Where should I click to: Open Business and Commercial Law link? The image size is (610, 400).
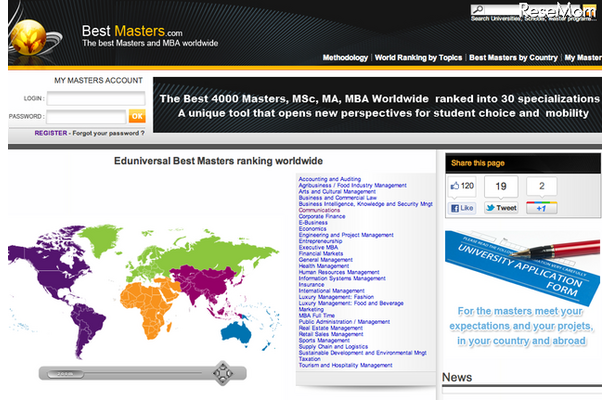coord(338,198)
